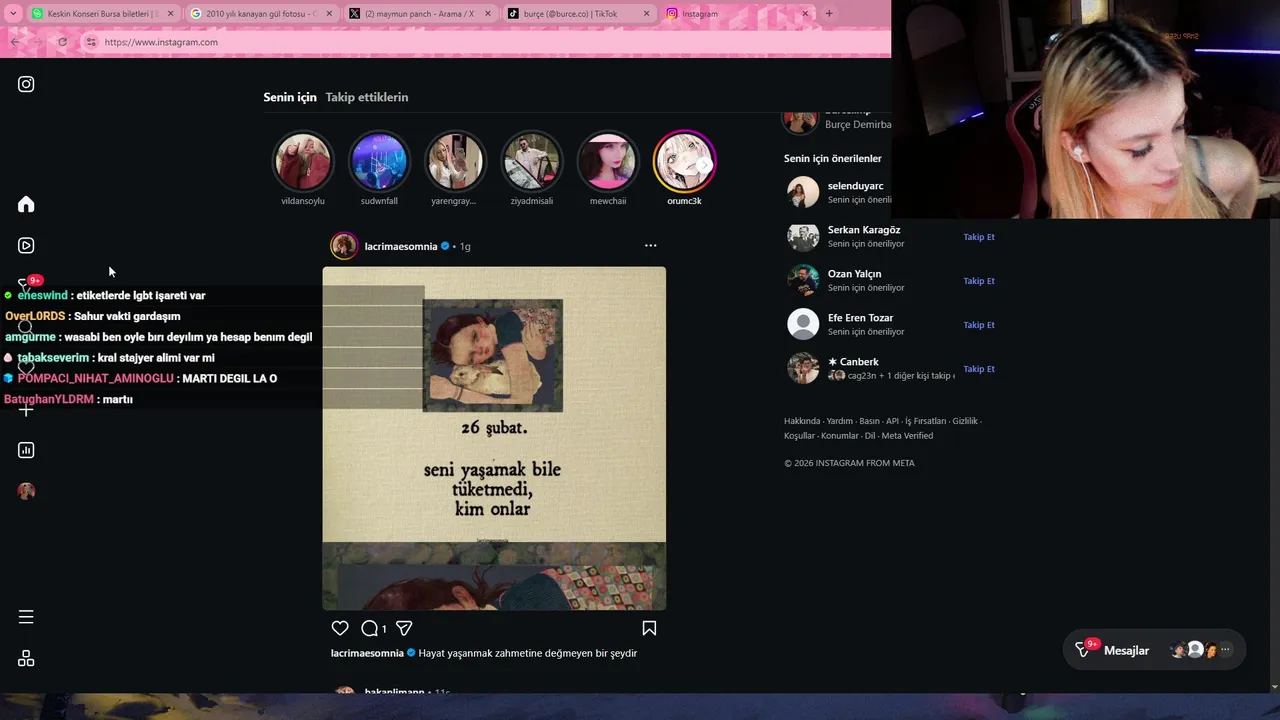Open the İş Fırsatları footer link
This screenshot has height=720, width=1280.
point(925,421)
